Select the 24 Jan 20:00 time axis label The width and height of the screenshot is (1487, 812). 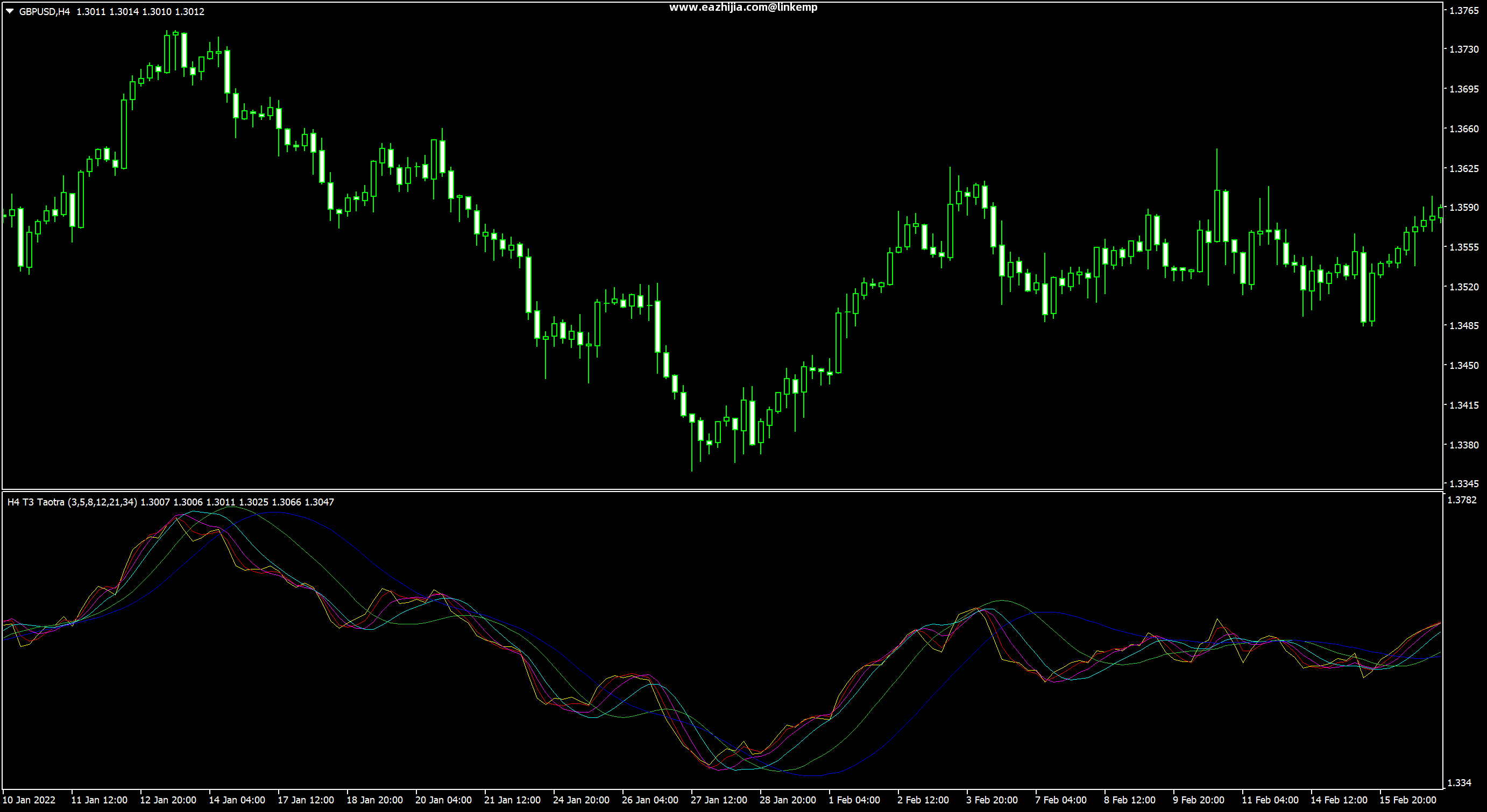coord(581,800)
